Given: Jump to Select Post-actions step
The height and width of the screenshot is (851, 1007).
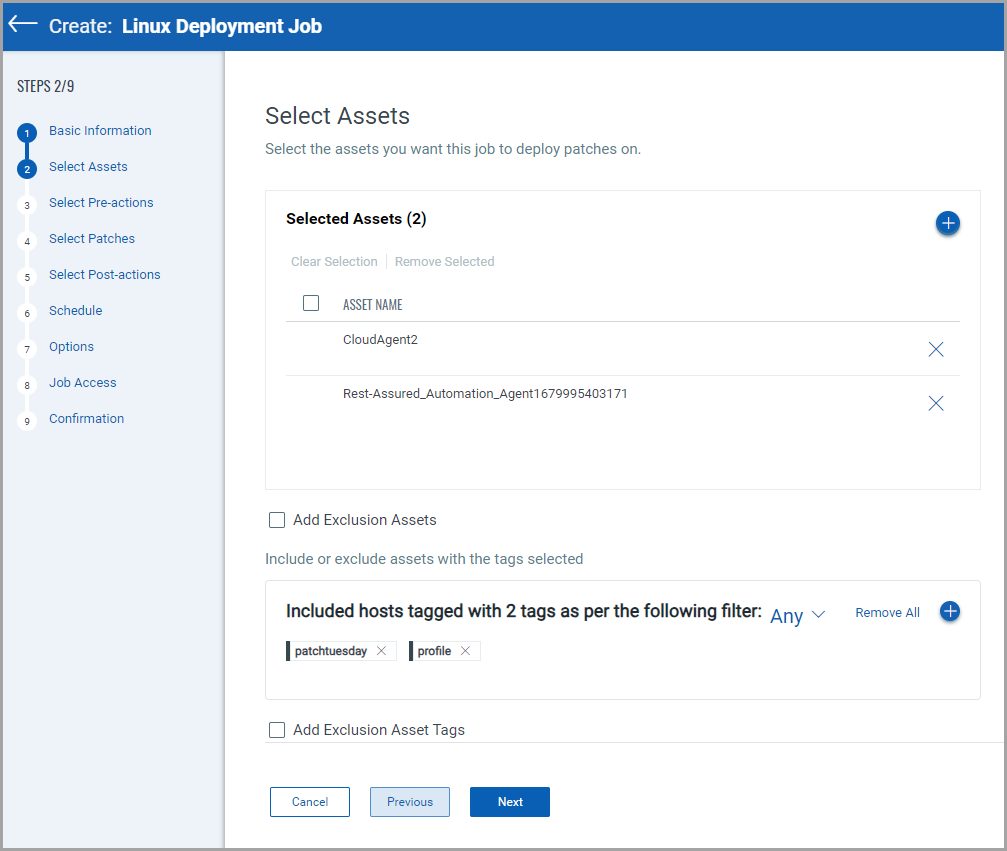Looking at the screenshot, I should pyautogui.click(x=105, y=274).
